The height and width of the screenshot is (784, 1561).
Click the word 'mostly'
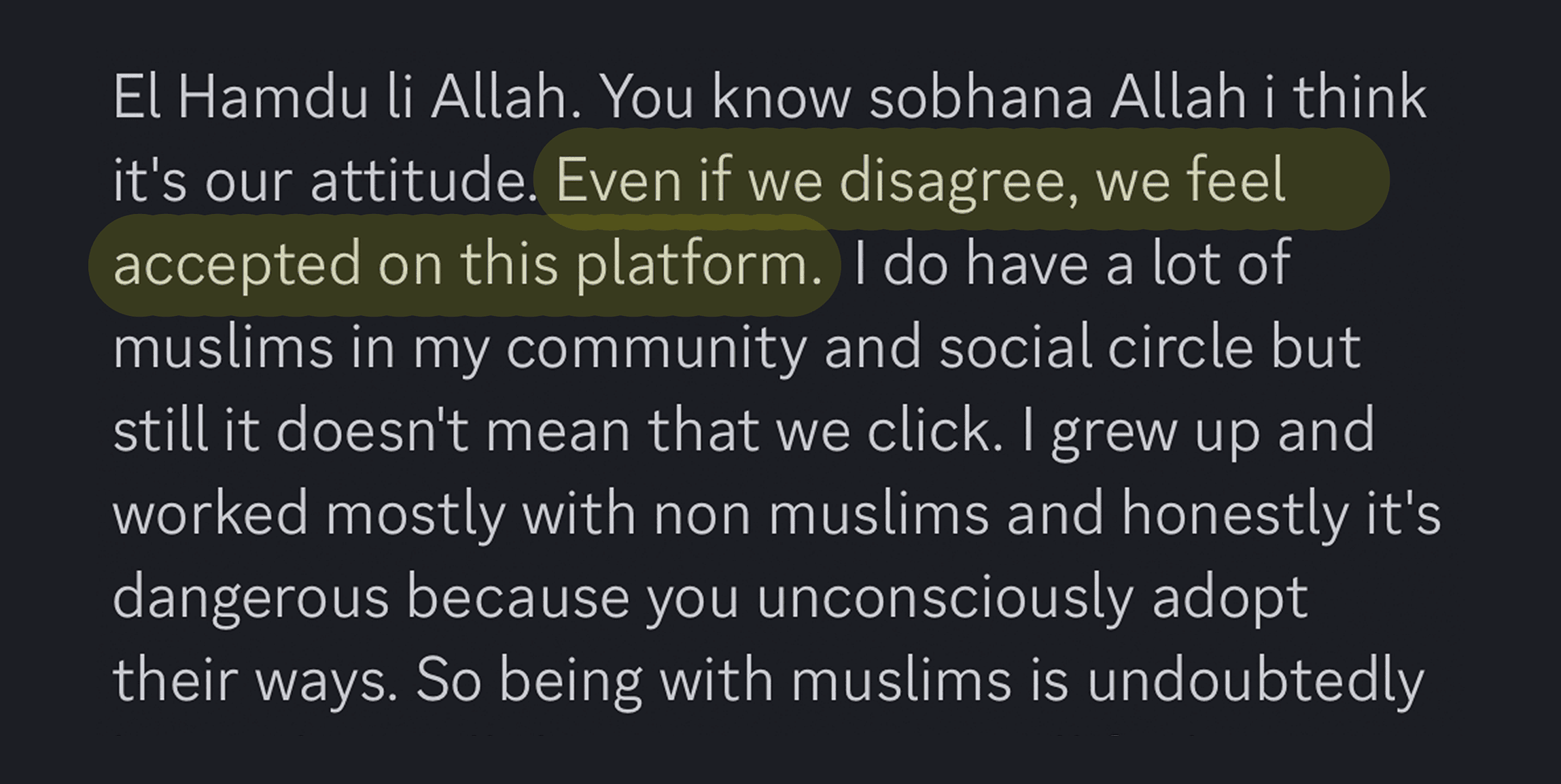coord(415,514)
